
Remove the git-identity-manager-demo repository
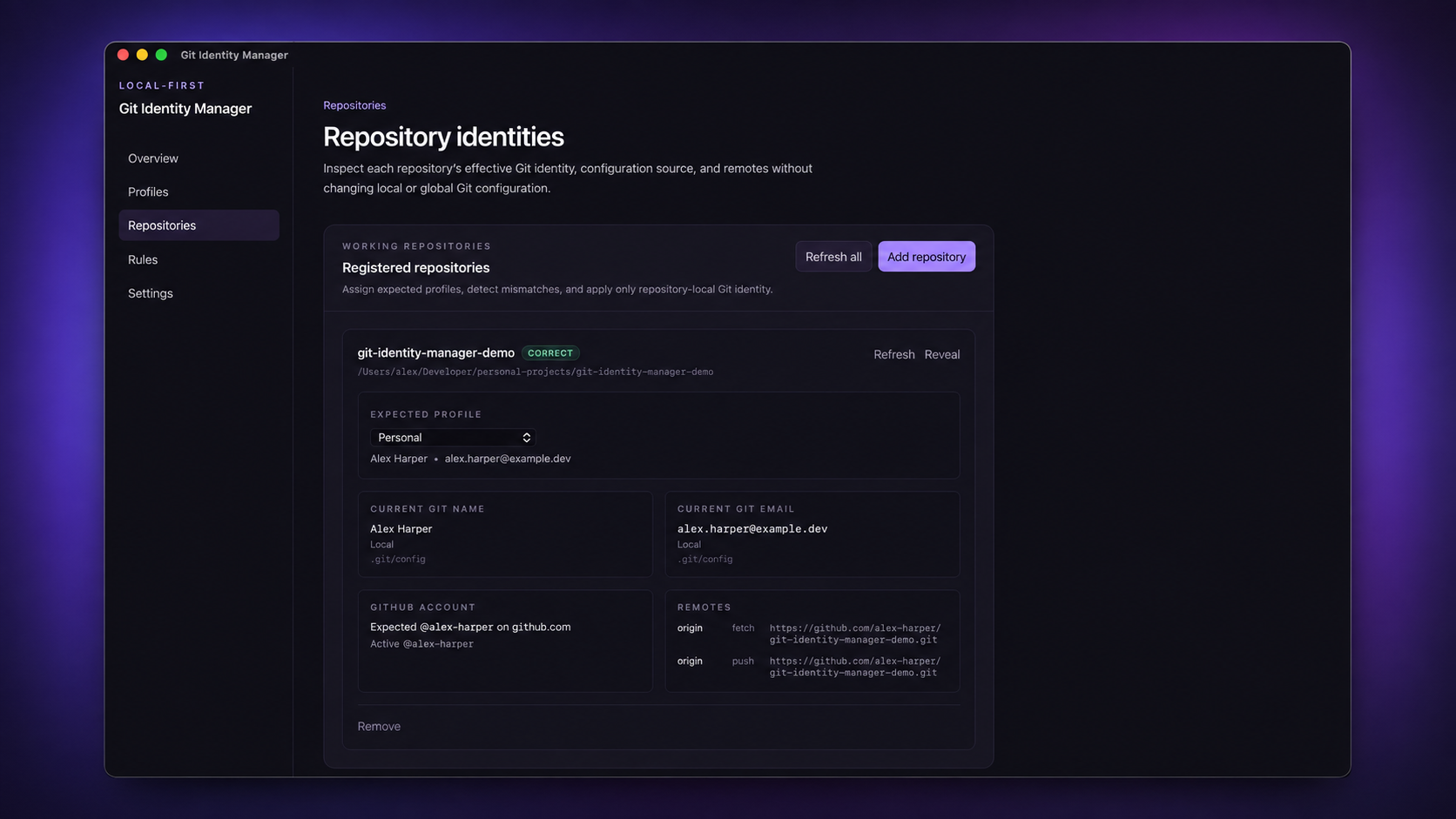tap(379, 727)
